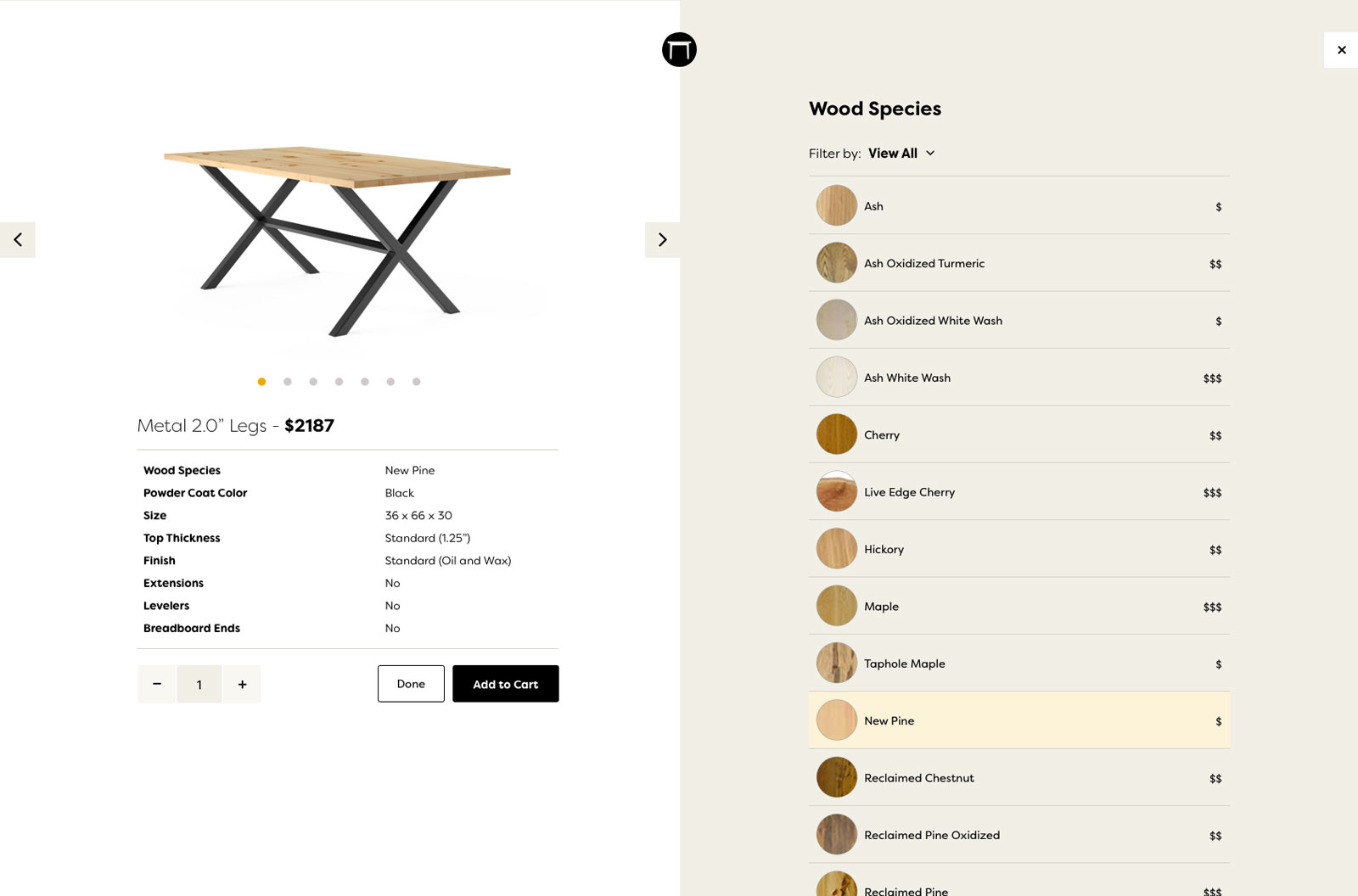Close the Wood Species panel
The image size is (1358, 896).
(1341, 50)
